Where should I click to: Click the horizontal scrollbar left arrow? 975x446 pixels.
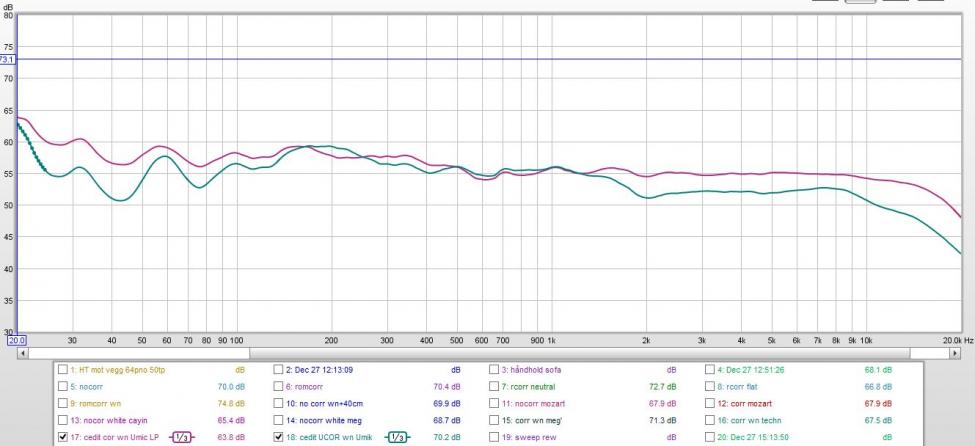pos(22,353)
